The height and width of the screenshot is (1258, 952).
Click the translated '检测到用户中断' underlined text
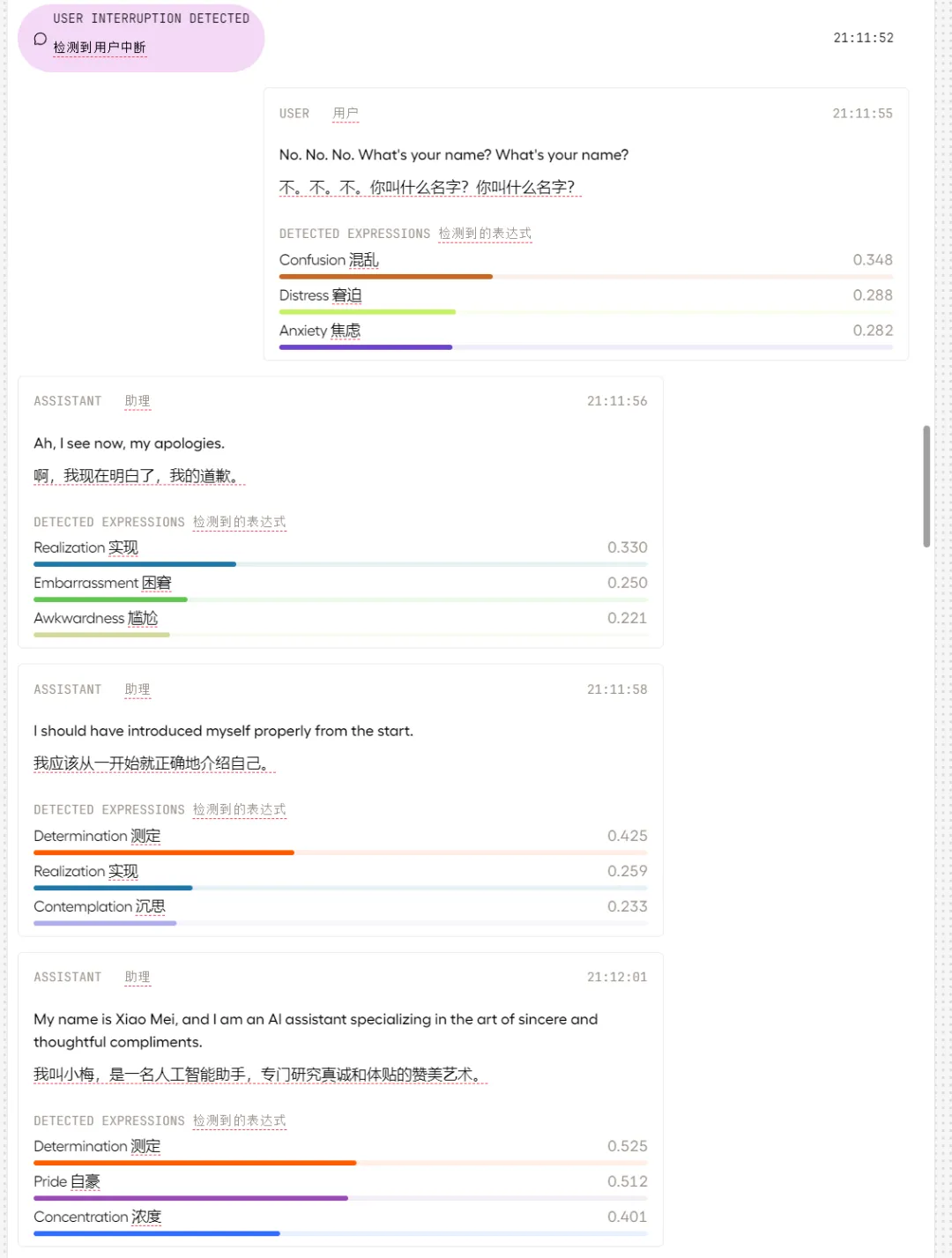[x=100, y=48]
